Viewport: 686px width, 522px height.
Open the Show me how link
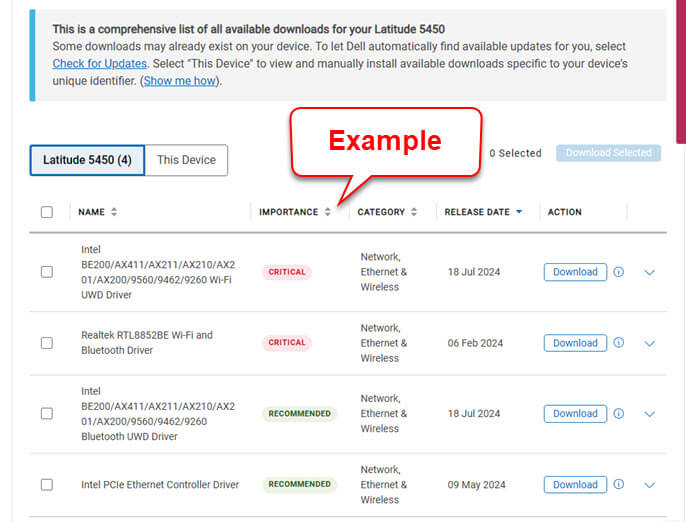pyautogui.click(x=180, y=81)
